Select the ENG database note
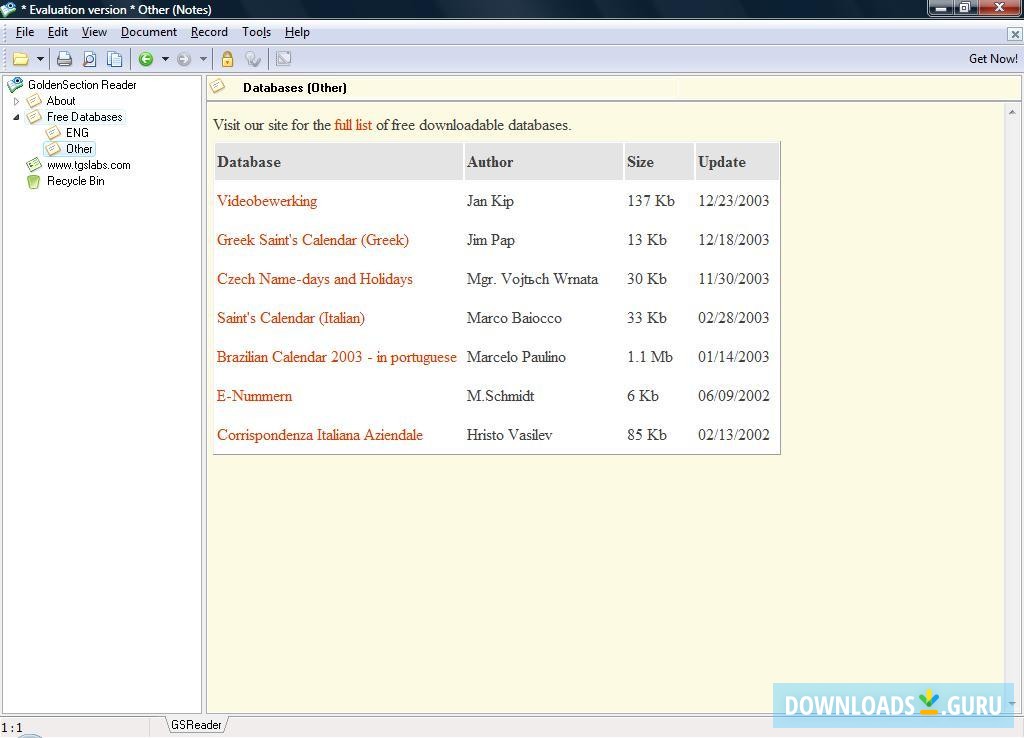Viewport: 1024px width, 738px height. (x=77, y=133)
